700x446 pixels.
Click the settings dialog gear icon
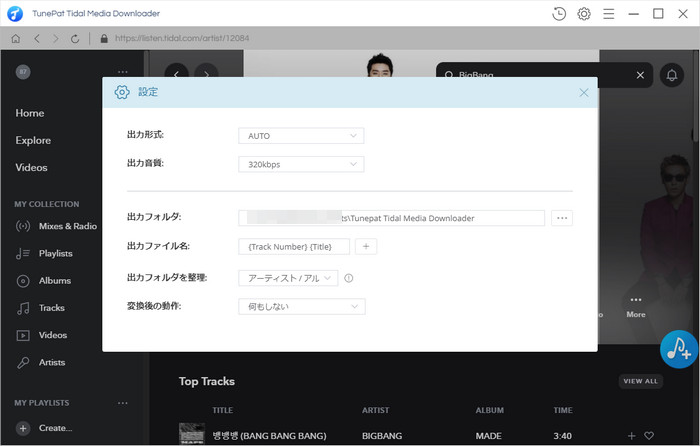(x=122, y=92)
